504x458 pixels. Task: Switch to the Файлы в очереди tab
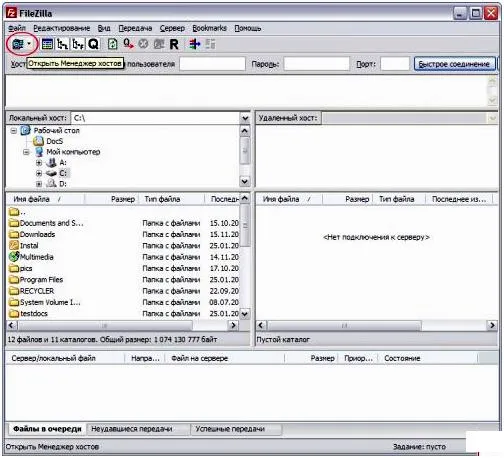47,429
